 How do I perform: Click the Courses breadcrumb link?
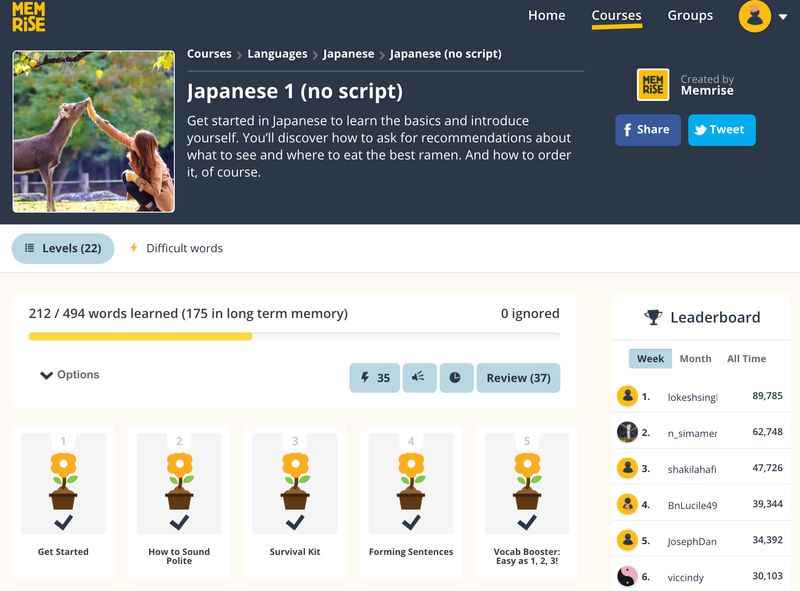209,54
